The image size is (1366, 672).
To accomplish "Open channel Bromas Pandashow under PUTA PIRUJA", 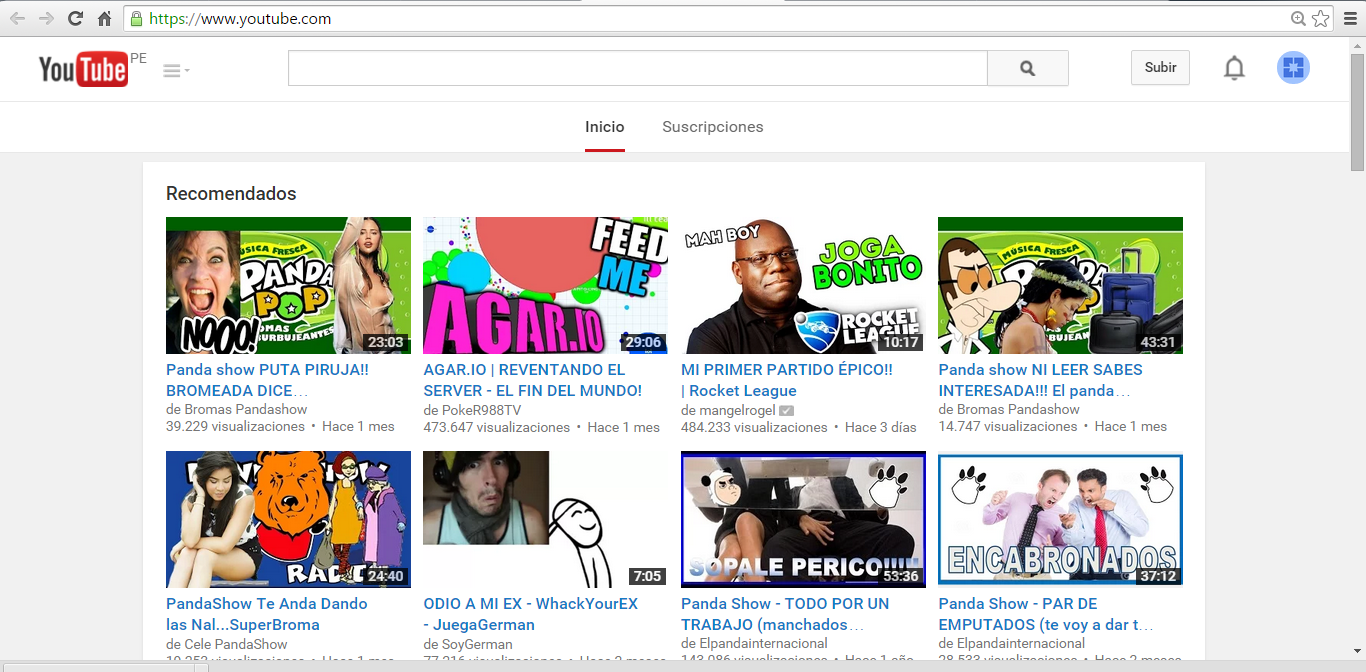I will pos(245,409).
